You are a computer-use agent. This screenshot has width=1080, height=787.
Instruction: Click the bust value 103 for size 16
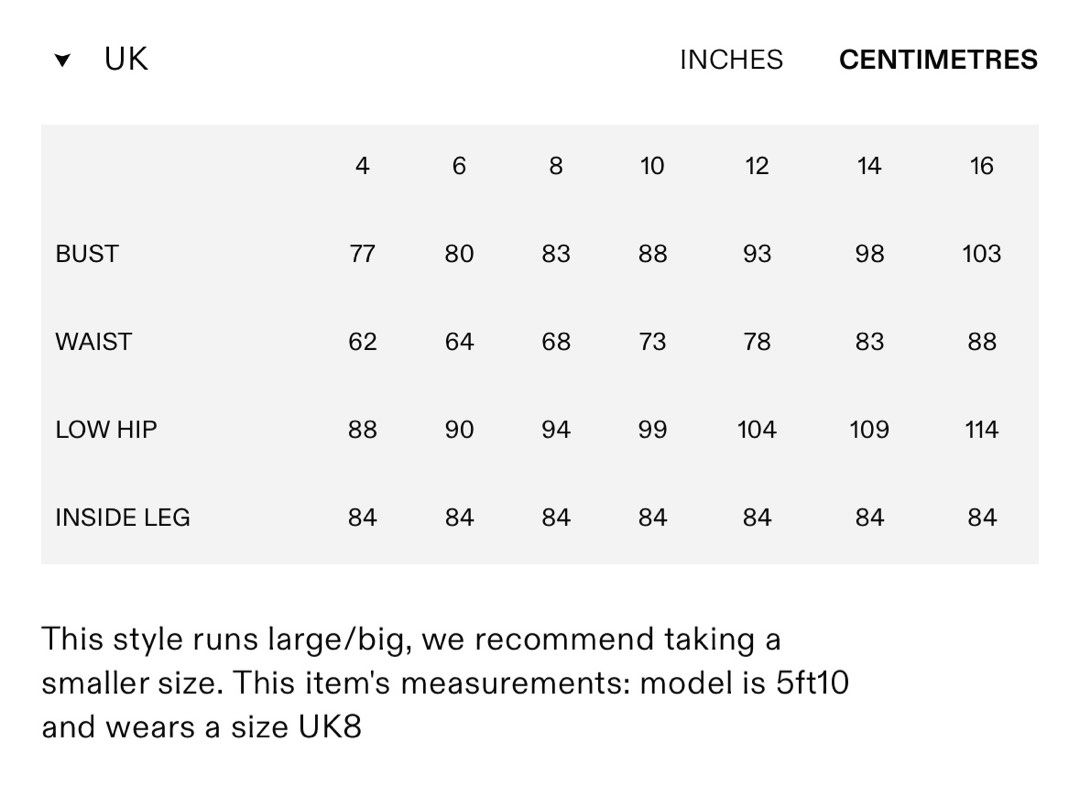(x=982, y=254)
